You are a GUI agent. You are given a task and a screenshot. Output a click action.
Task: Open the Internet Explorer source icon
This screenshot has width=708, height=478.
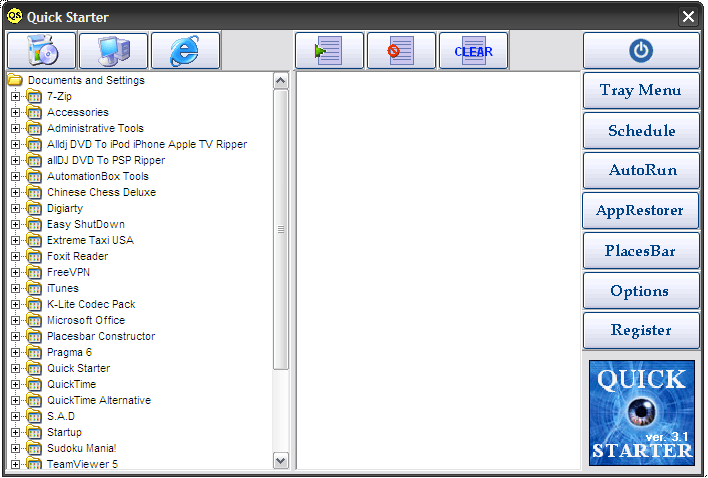(186, 50)
